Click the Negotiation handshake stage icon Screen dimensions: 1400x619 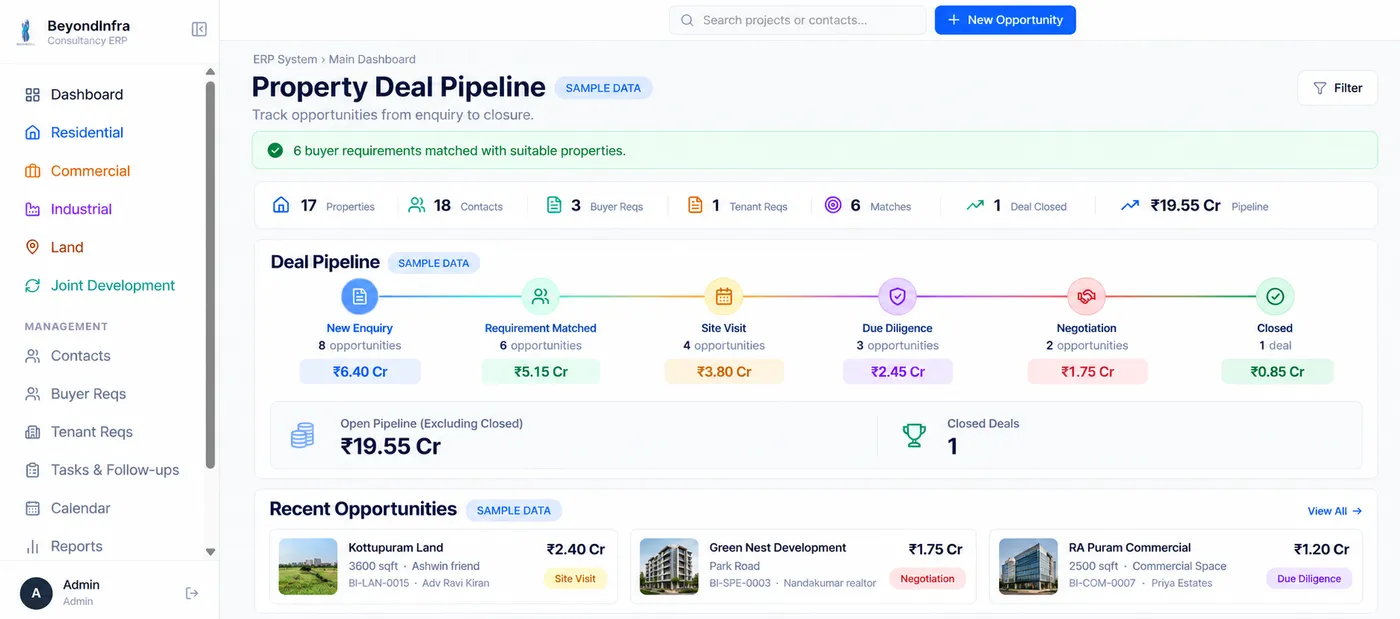[1086, 296]
